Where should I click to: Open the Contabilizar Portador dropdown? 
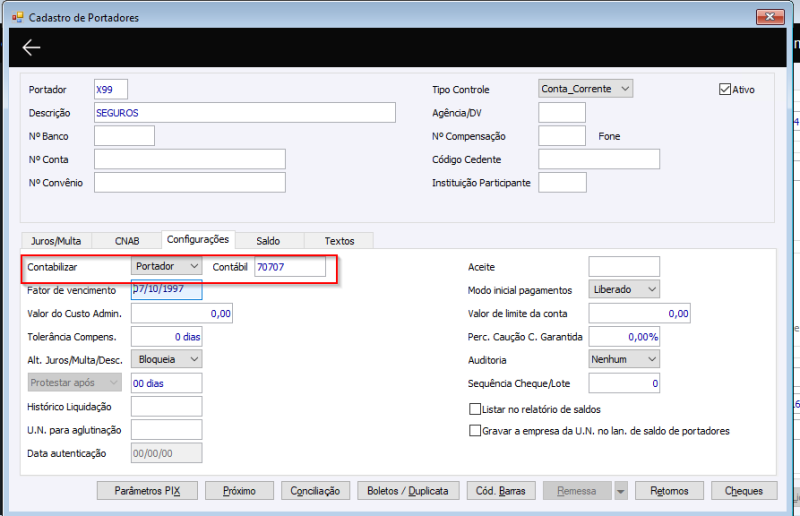click(x=166, y=266)
